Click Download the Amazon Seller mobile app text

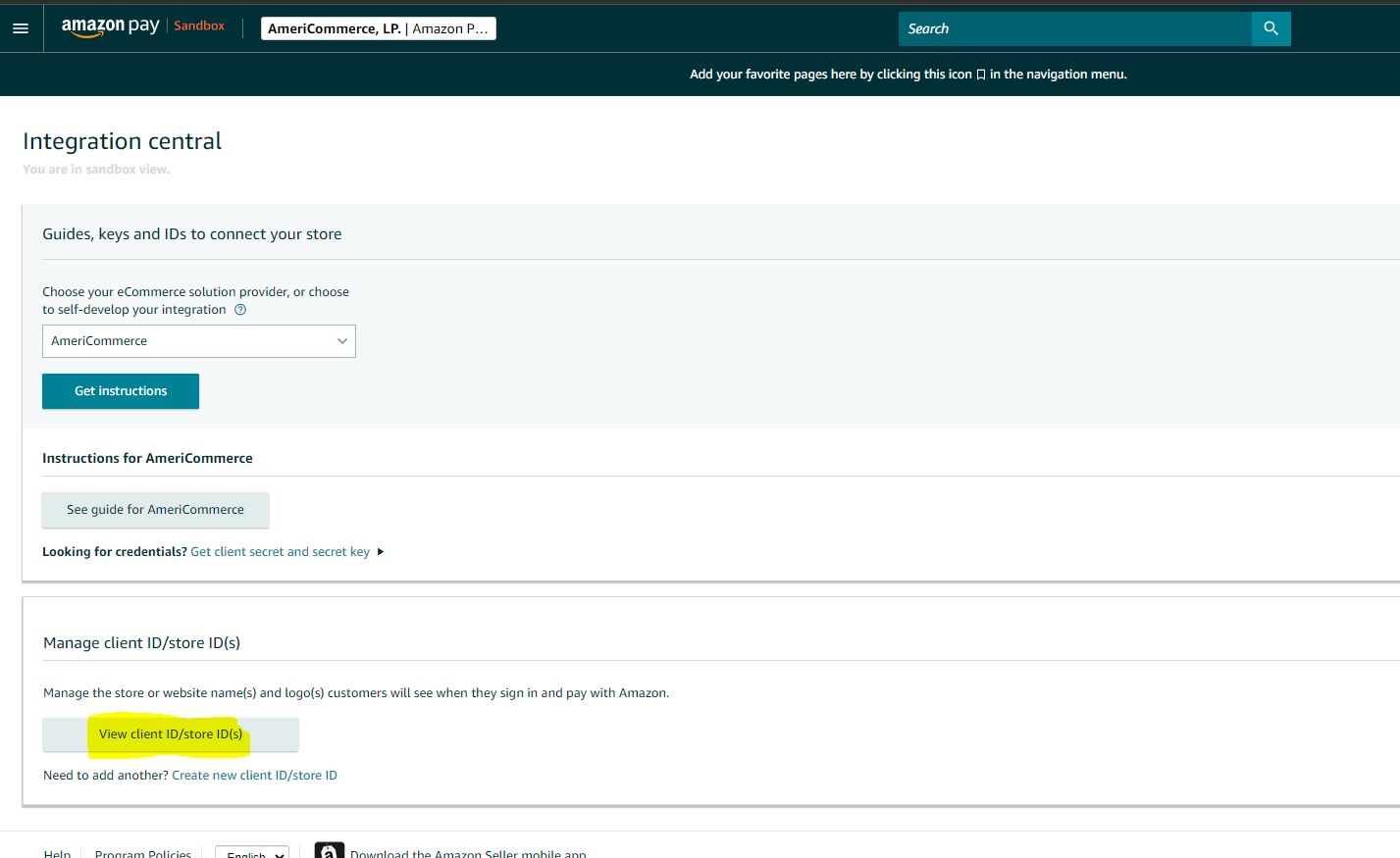click(x=468, y=852)
